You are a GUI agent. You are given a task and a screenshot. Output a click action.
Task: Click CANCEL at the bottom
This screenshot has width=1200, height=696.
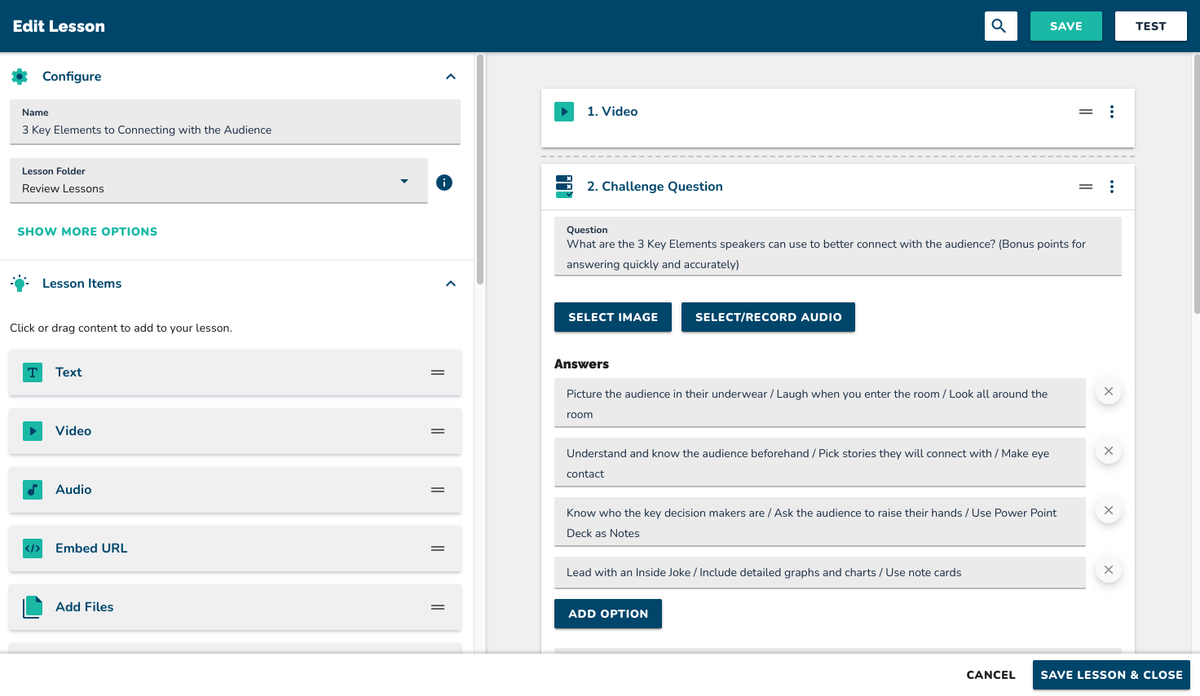(x=991, y=675)
